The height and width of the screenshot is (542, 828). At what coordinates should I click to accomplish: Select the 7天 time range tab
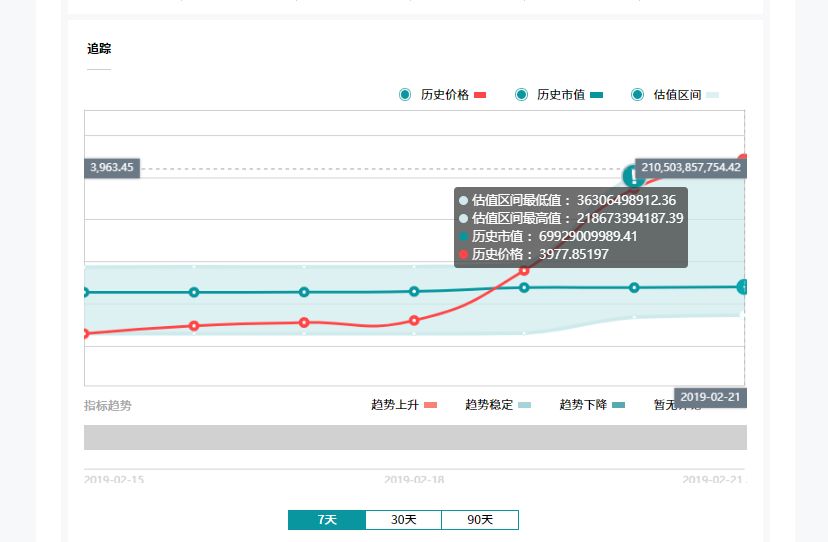click(x=327, y=520)
